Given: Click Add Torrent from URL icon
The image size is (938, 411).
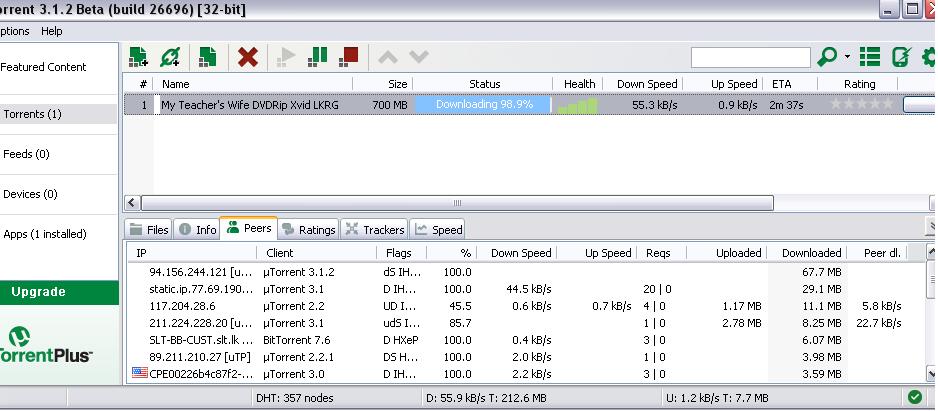Looking at the screenshot, I should pos(170,57).
